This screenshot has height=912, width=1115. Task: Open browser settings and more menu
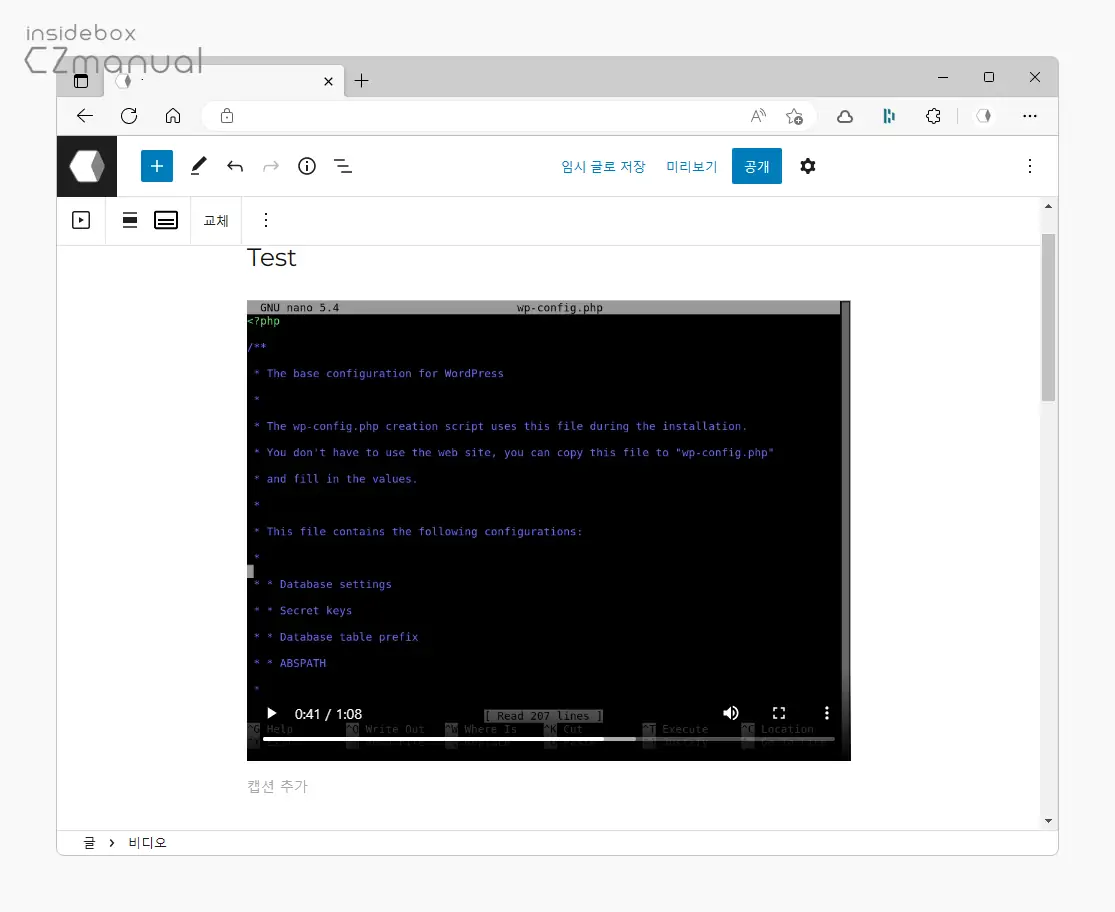tap(1030, 116)
